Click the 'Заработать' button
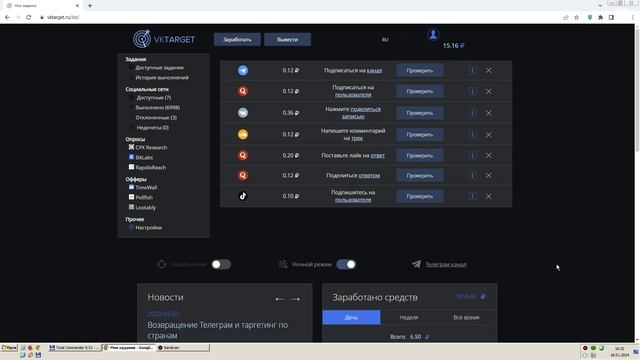This screenshot has width=640, height=360. pyautogui.click(x=237, y=40)
